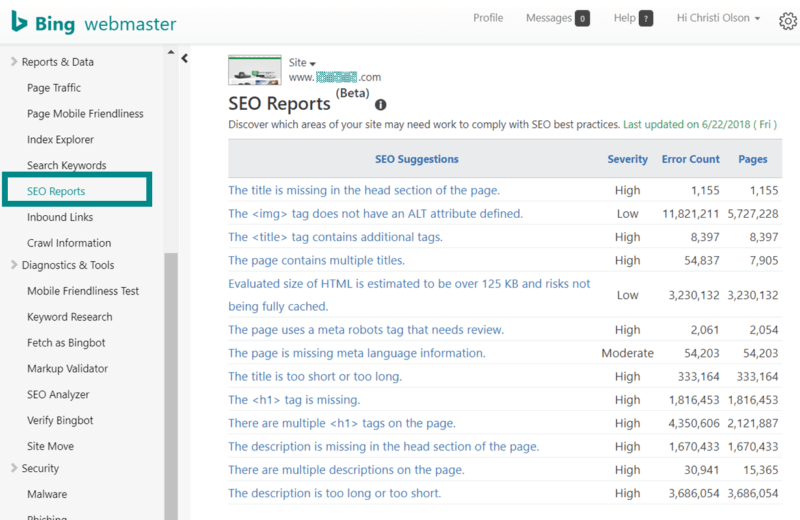This screenshot has width=800, height=520.
Task: Open Inbound Links in sidebar
Action: [60, 217]
